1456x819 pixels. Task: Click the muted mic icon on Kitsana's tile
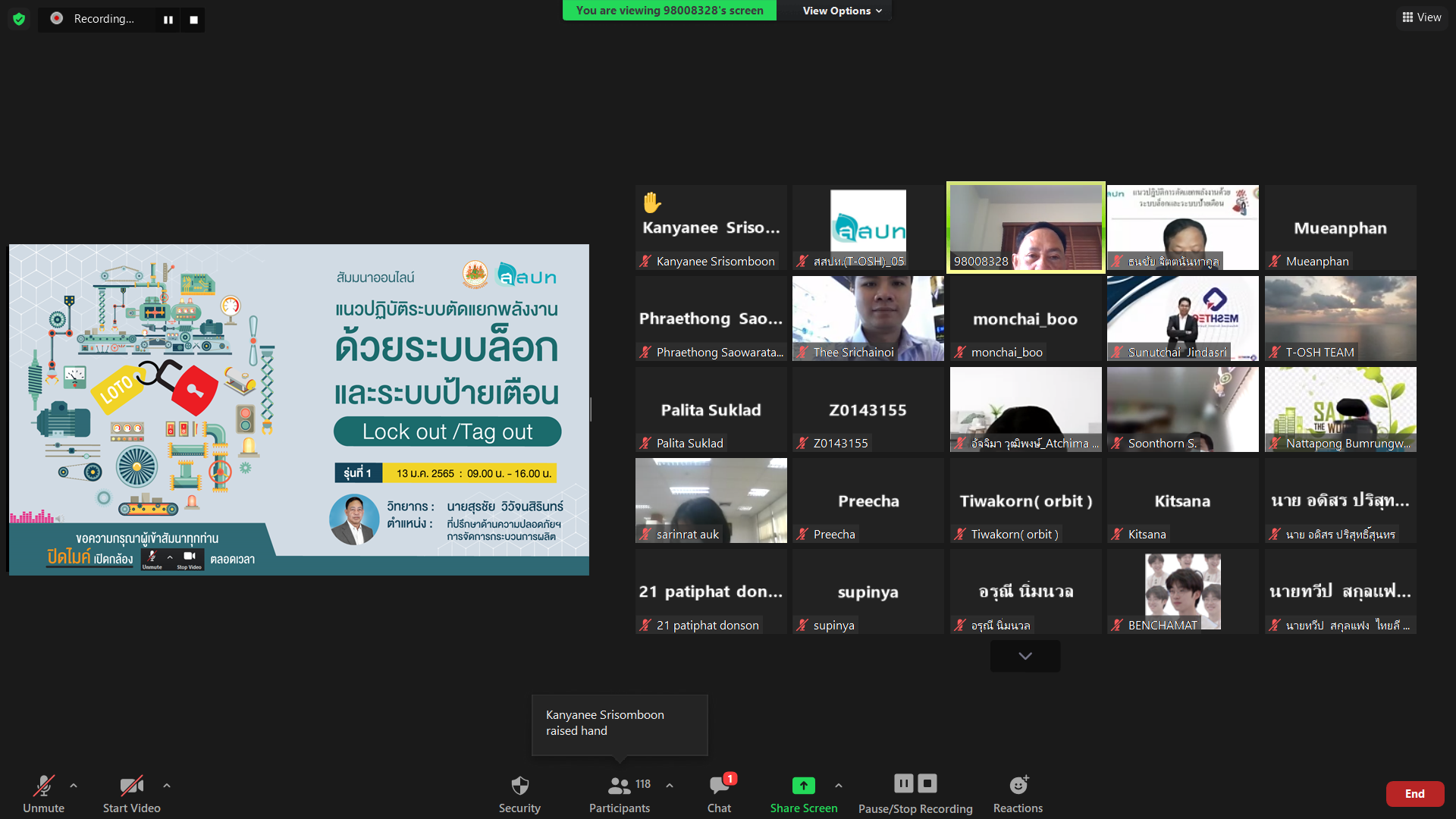pos(1117,534)
